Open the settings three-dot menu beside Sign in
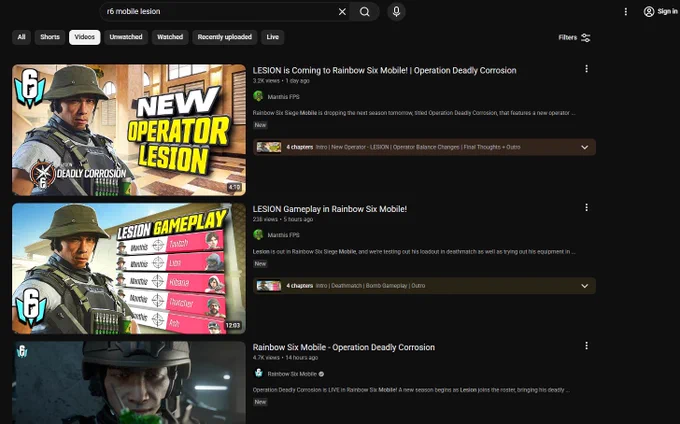Screen dimensions: 680x424 (625, 12)
